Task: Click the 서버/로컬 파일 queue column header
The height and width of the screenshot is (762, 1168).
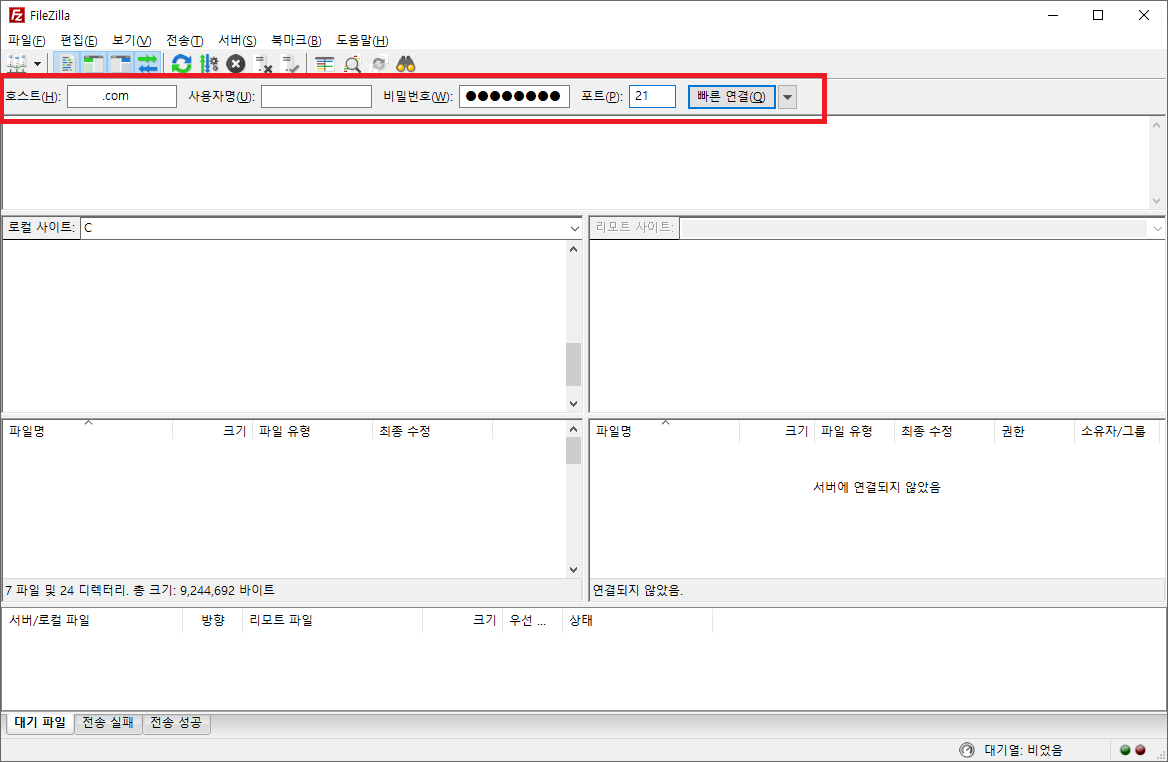Action: click(x=93, y=620)
